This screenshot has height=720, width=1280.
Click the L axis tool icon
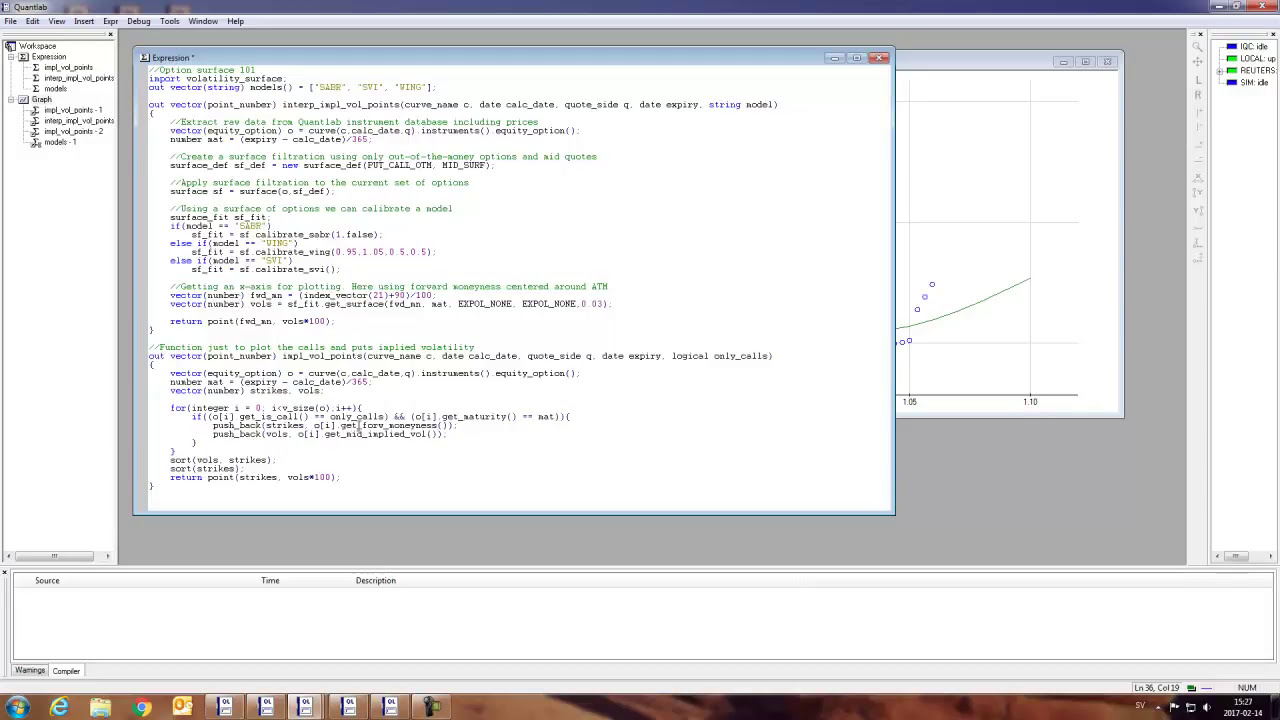coord(1198,80)
